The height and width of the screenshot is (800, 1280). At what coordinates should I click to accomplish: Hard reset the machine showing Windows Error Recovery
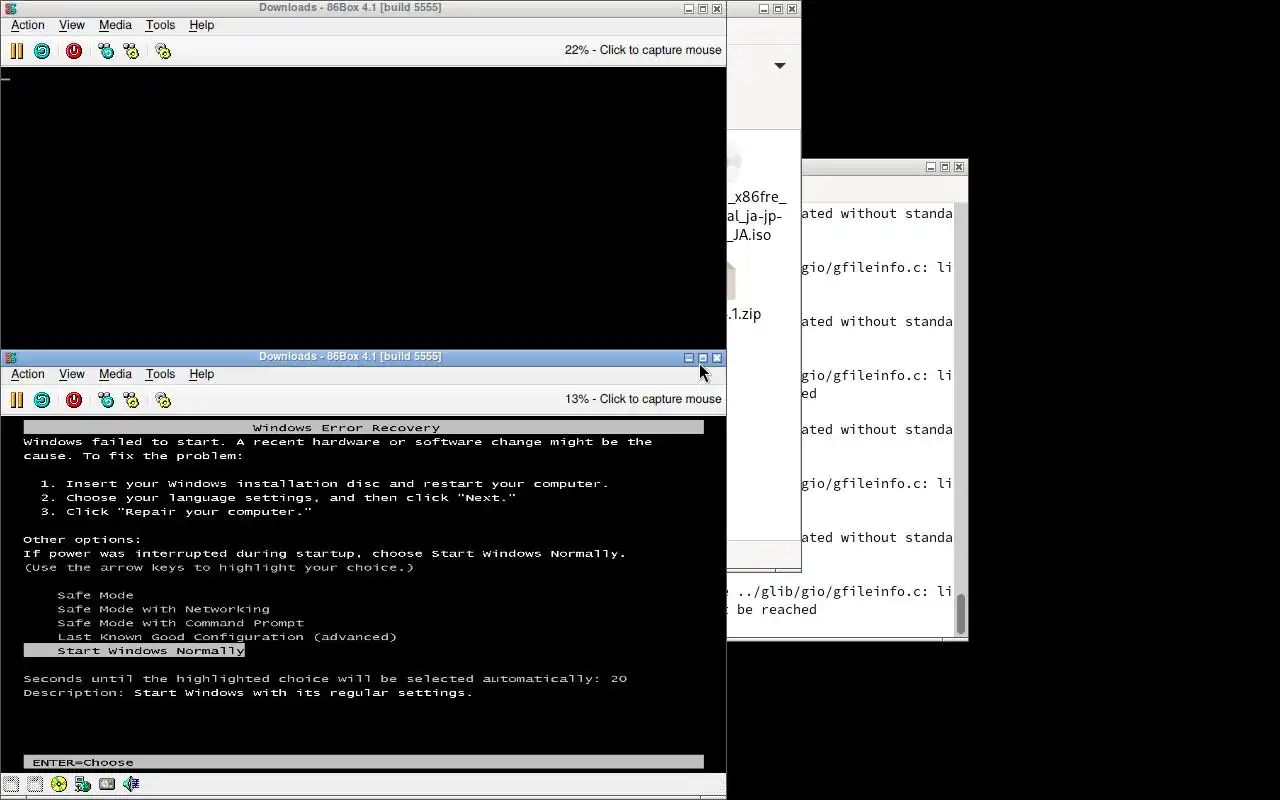(x=42, y=400)
